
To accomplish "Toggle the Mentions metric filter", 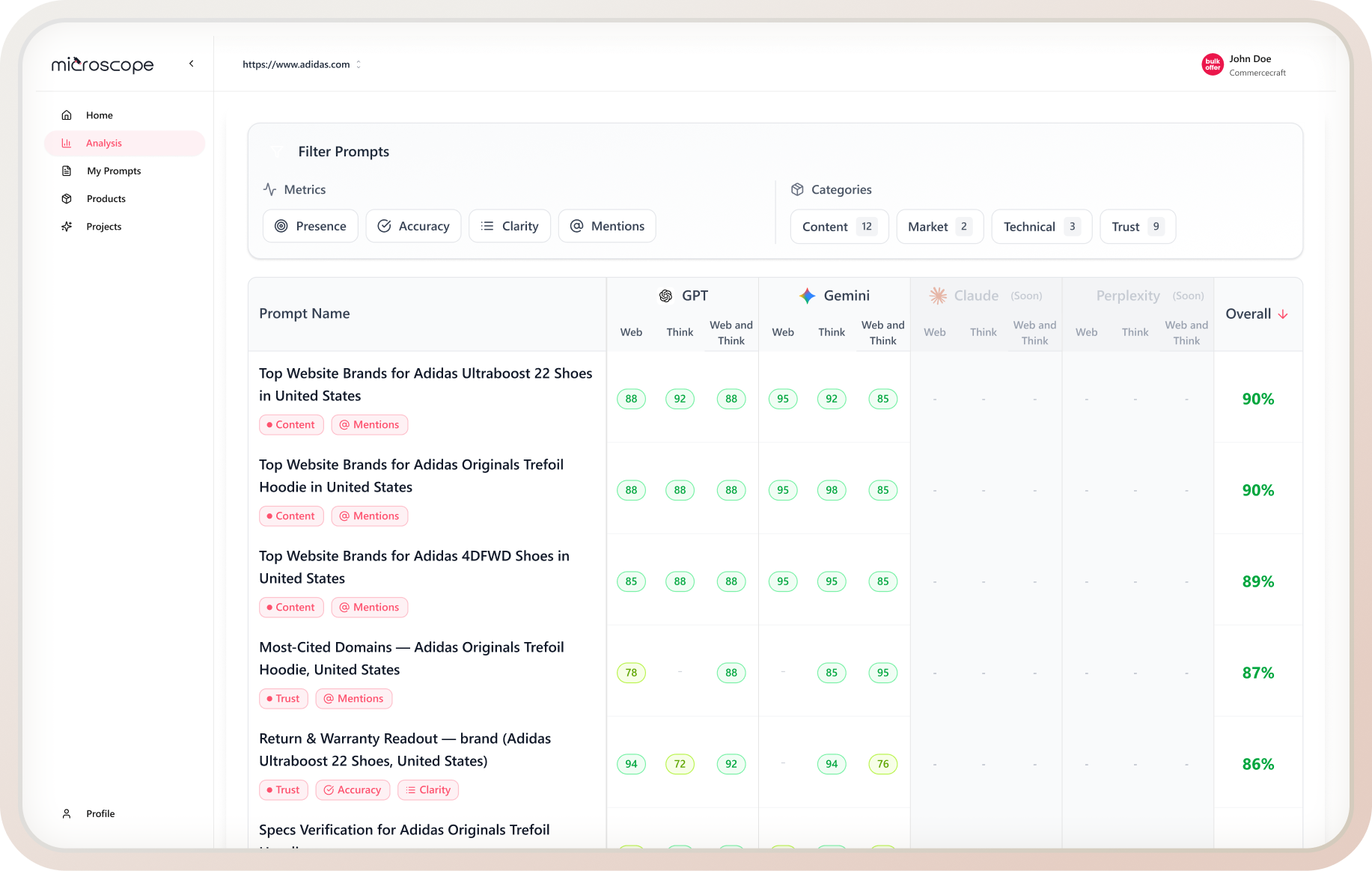I will 607,226.
